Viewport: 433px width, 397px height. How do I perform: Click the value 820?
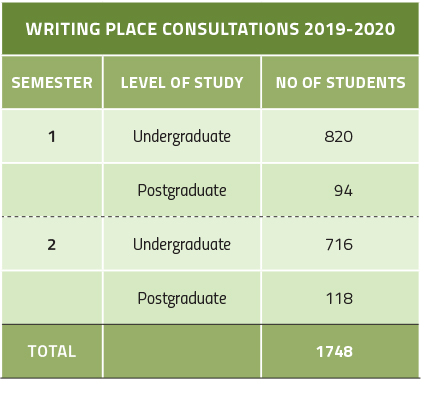click(x=338, y=136)
